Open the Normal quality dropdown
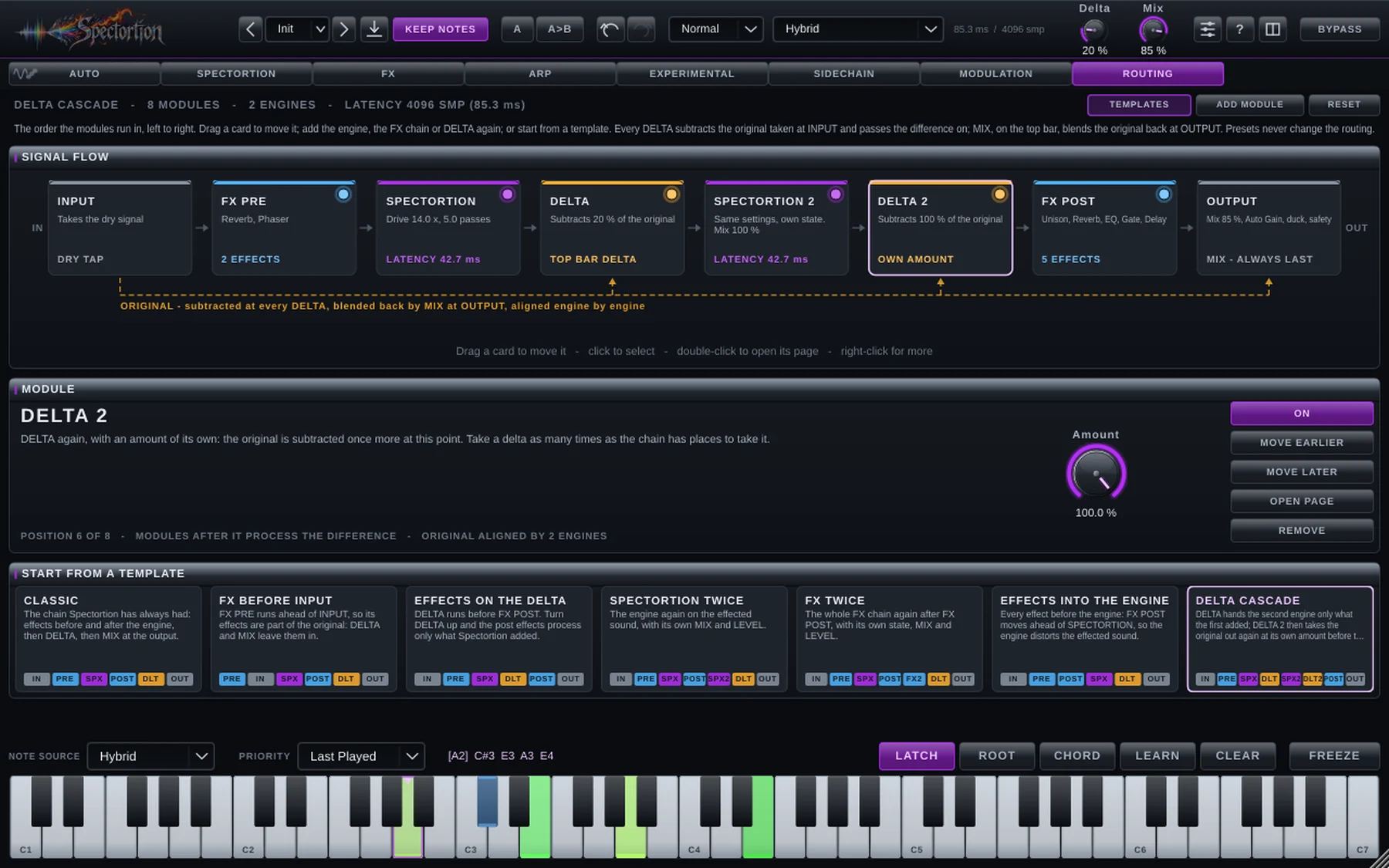The height and width of the screenshot is (868, 1389). click(715, 29)
